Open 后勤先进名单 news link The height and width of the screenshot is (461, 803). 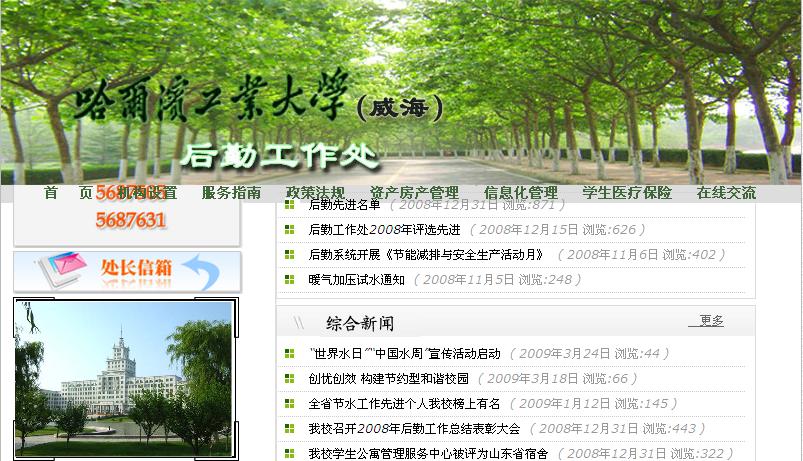(345, 205)
